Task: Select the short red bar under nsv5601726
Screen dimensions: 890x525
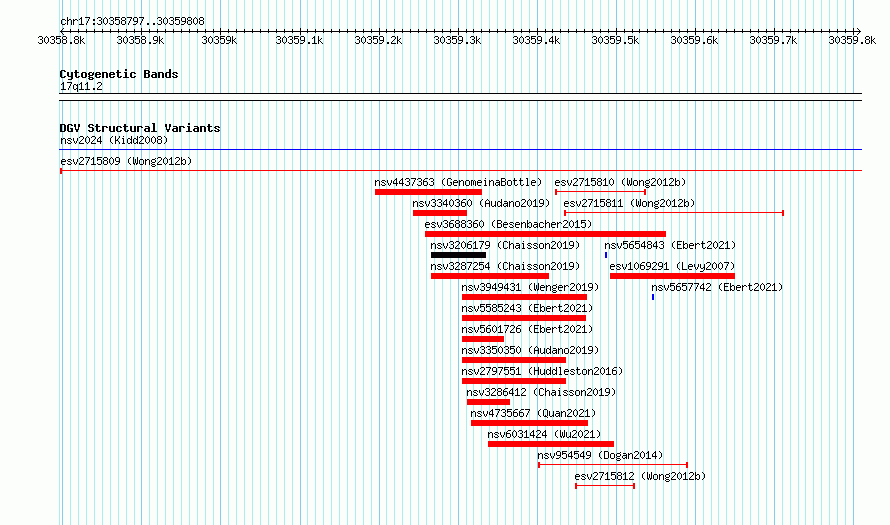Action: [483, 339]
